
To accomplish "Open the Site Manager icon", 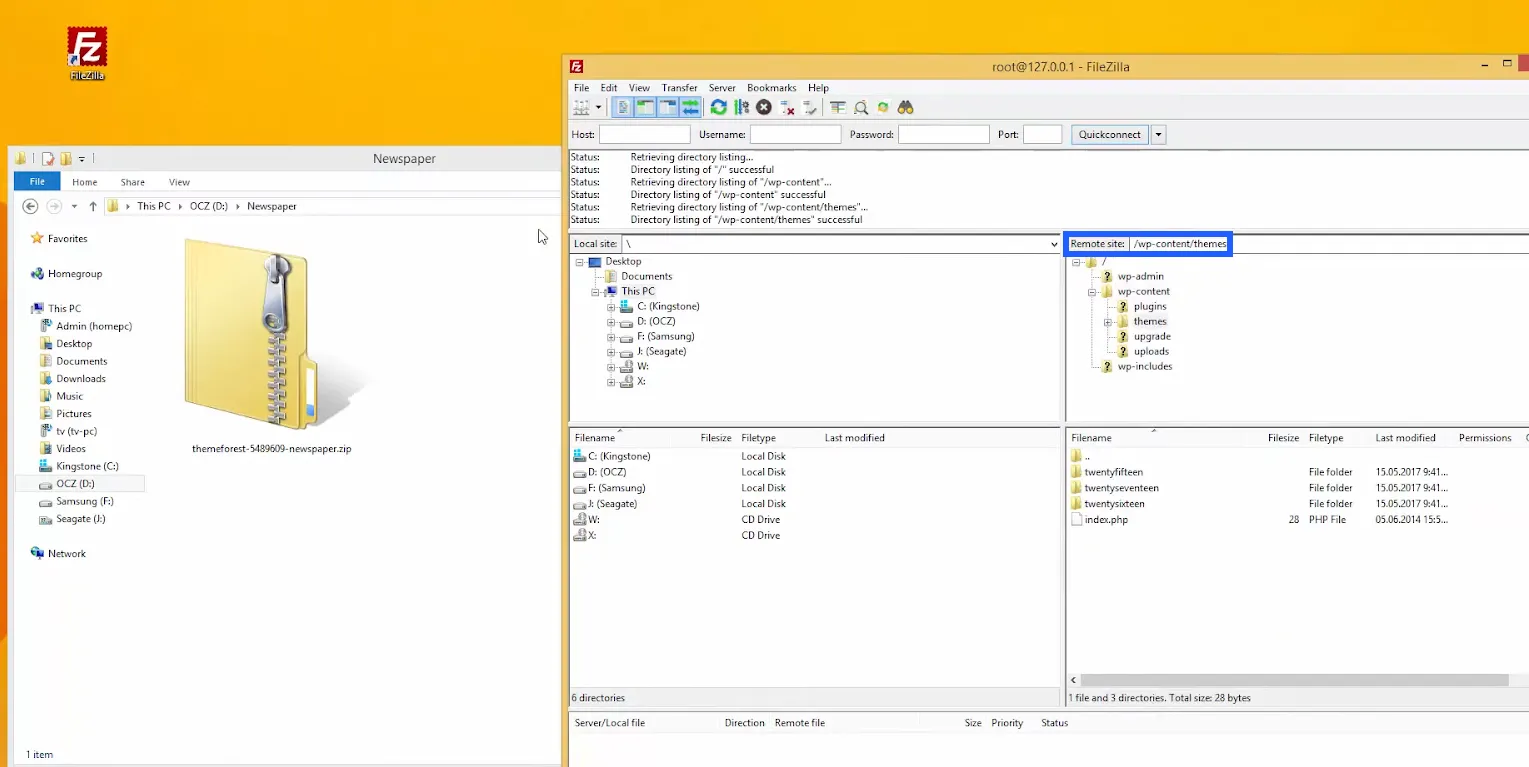I will [x=582, y=107].
